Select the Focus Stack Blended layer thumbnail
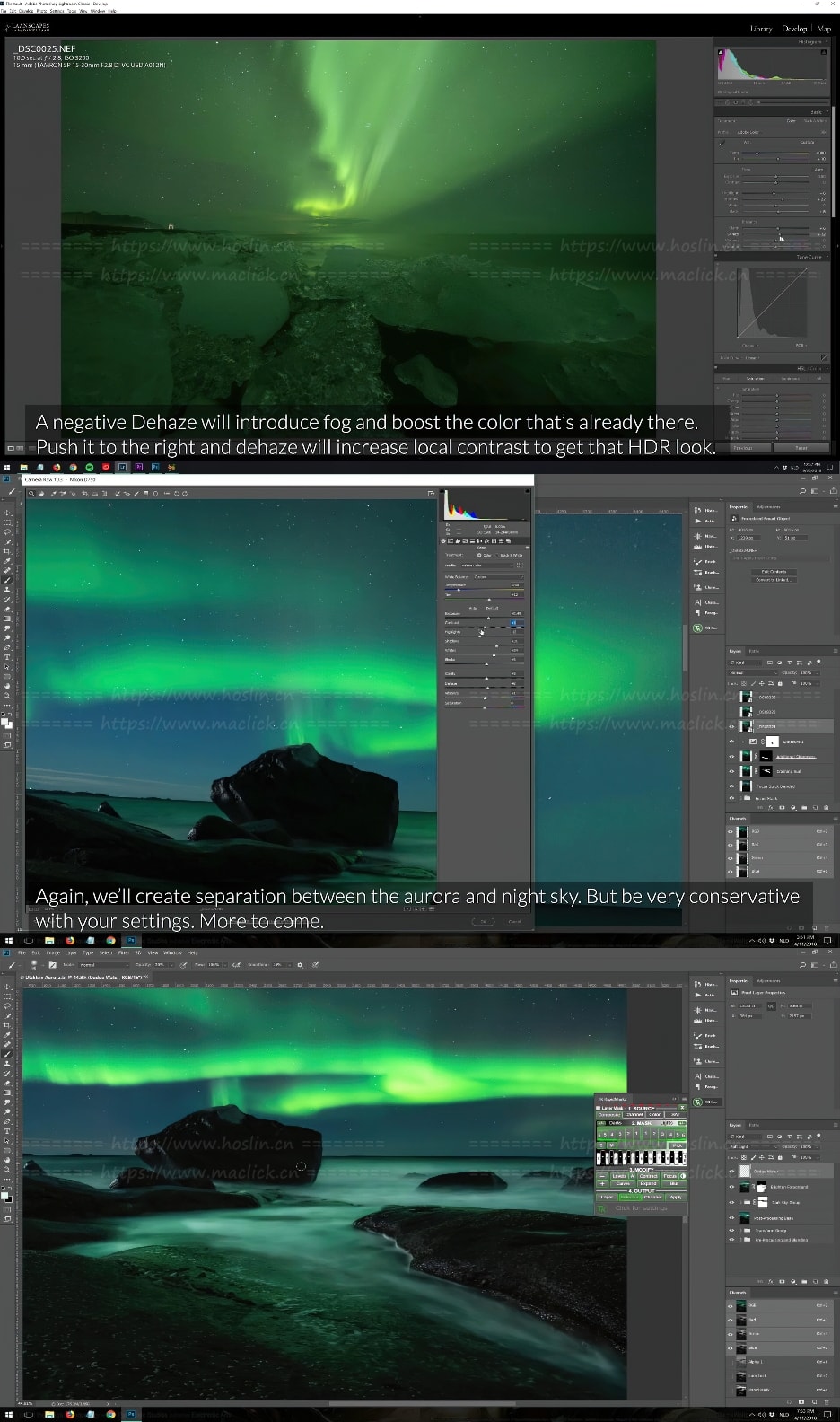Image resolution: width=840 pixels, height=1422 pixels. click(x=746, y=786)
